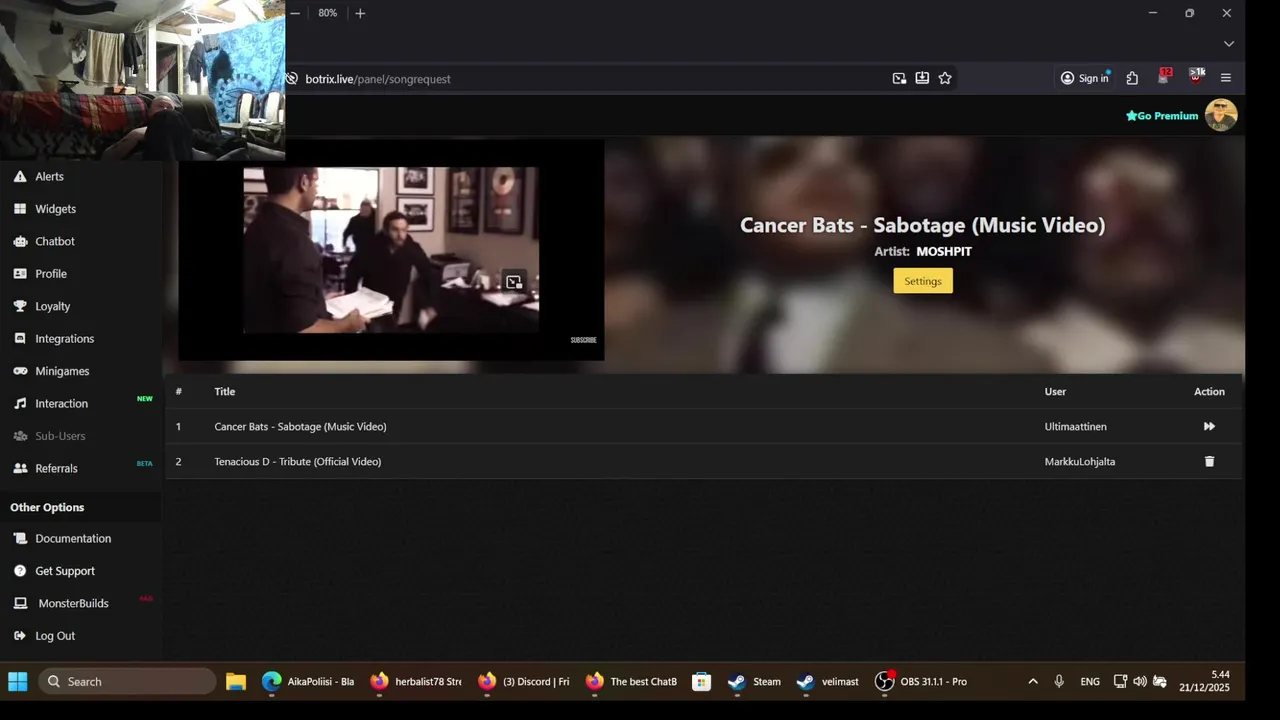Click the extension icon with >1k badge
Screen dimensions: 1280x720
[x=1196, y=77]
